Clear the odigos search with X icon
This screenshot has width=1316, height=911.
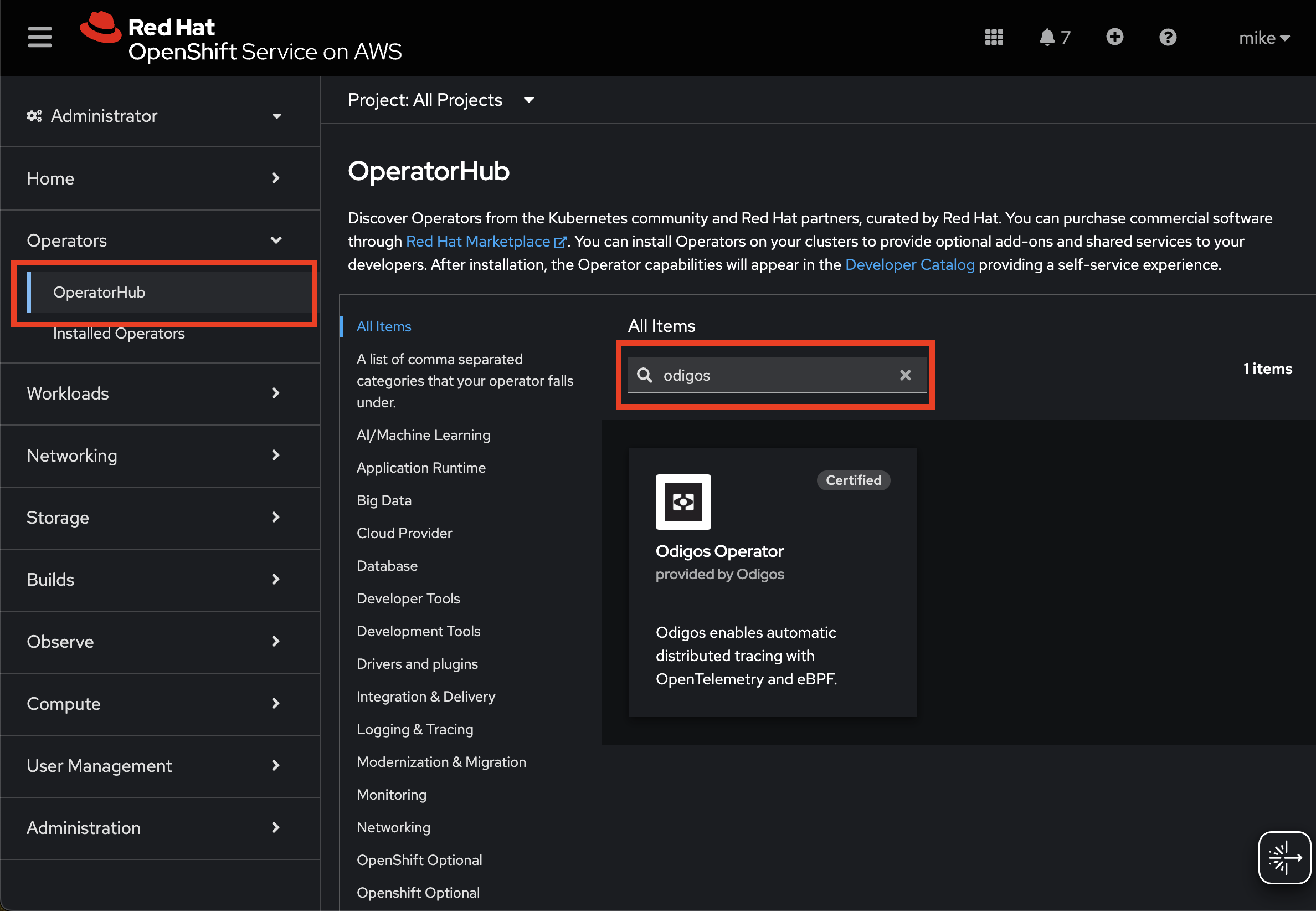coord(904,375)
